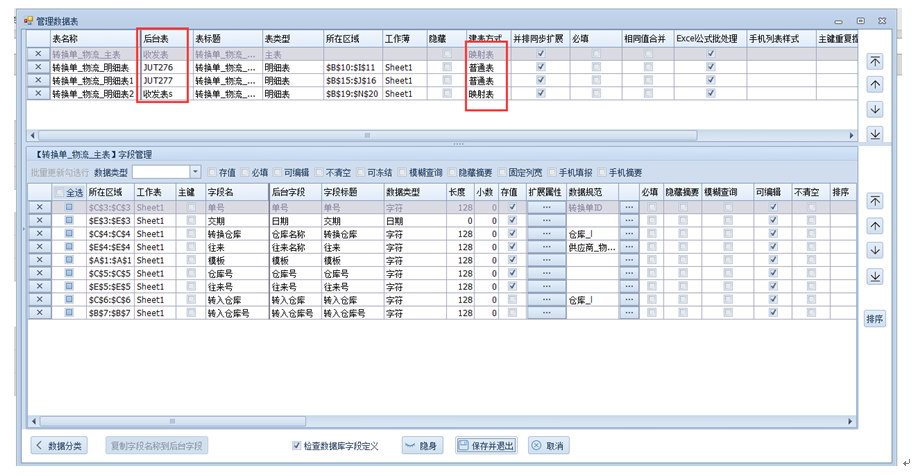Open the 数据类型 dropdown in batch update bar
Screen dimensions: 916x476
(x=195, y=173)
